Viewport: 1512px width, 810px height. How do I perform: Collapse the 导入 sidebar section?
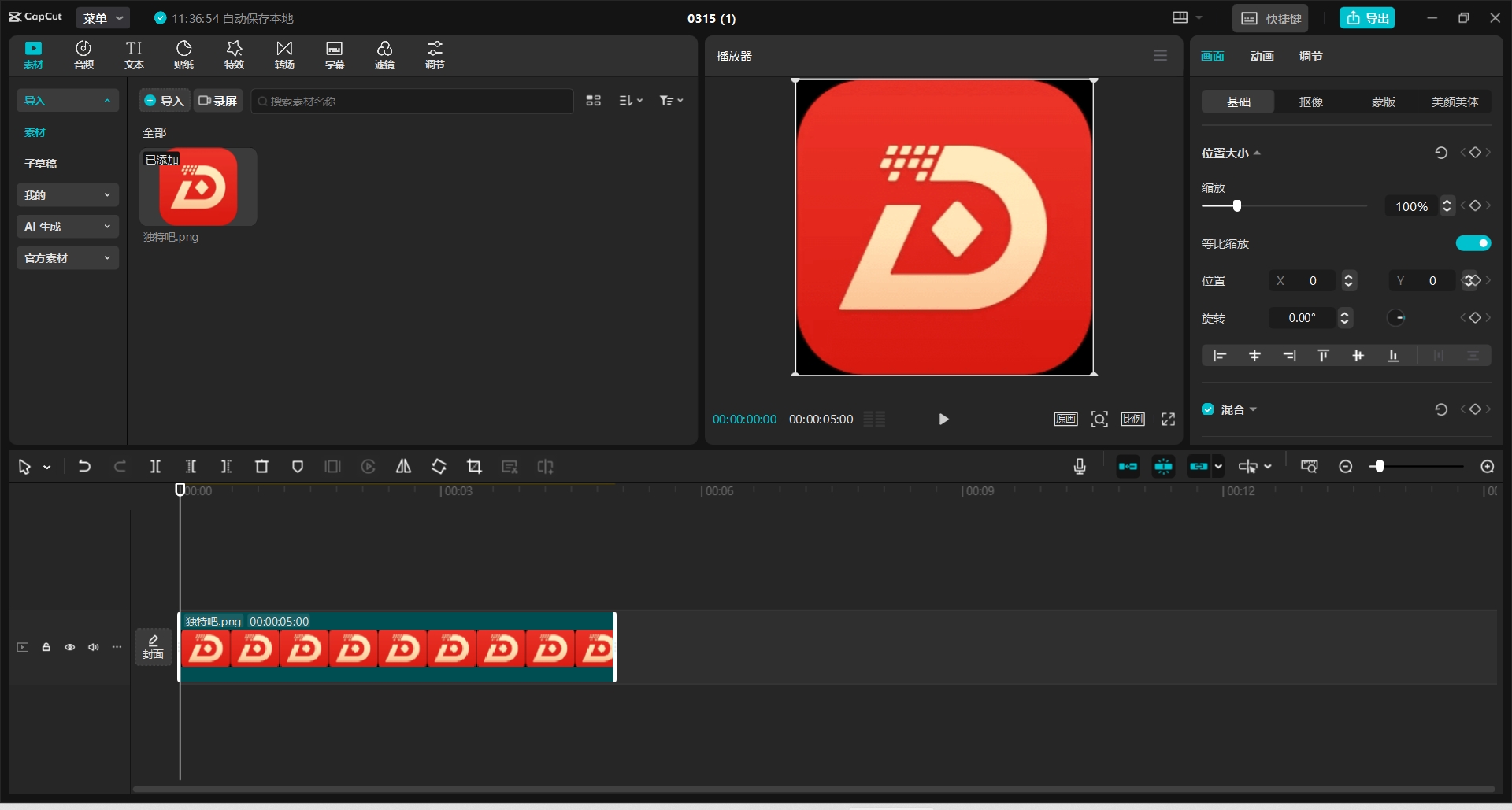click(68, 101)
